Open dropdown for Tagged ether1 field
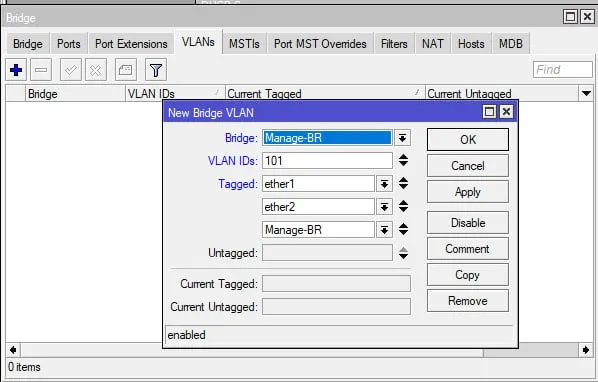Image resolution: width=598 pixels, height=382 pixels. (x=384, y=184)
